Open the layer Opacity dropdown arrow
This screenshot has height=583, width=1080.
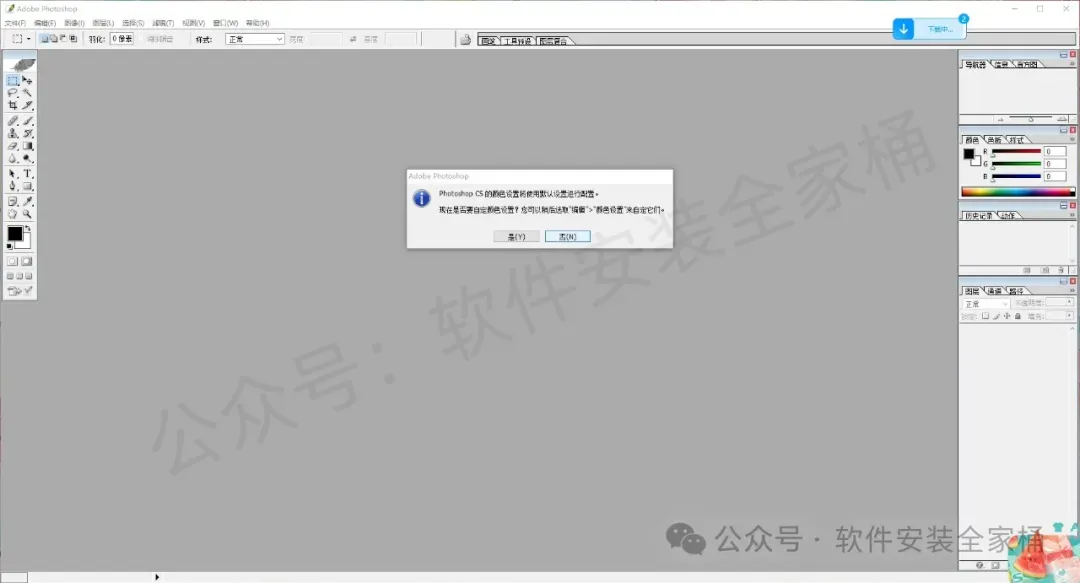pyautogui.click(x=1069, y=302)
